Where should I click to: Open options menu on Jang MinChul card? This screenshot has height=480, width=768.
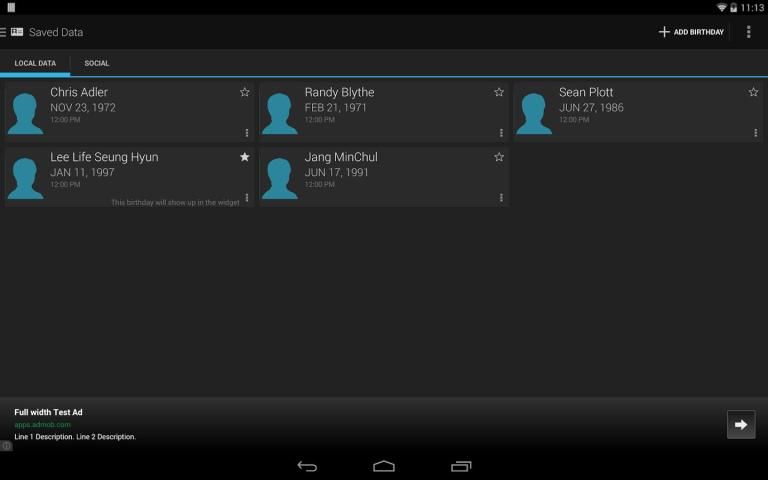click(x=501, y=198)
